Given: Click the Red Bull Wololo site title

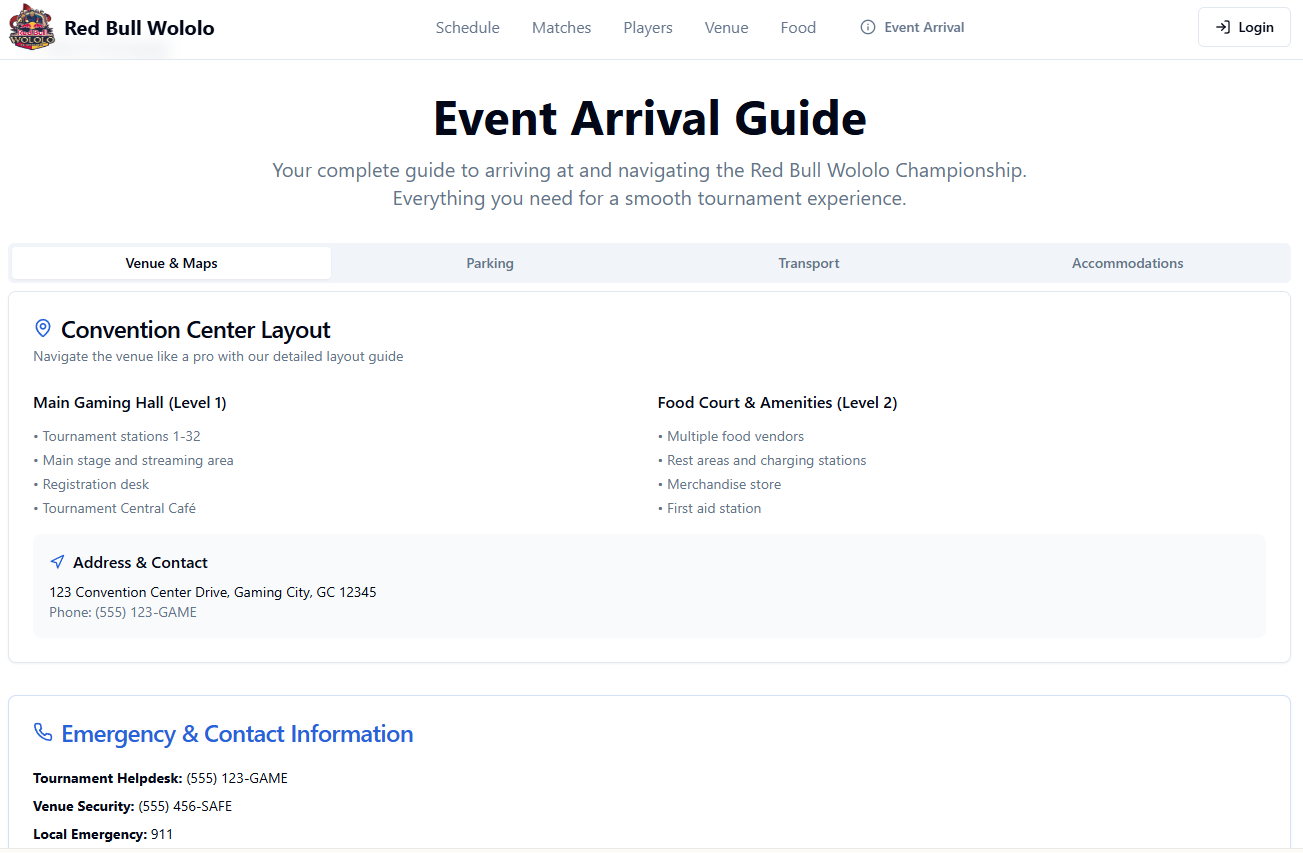Looking at the screenshot, I should coord(139,28).
